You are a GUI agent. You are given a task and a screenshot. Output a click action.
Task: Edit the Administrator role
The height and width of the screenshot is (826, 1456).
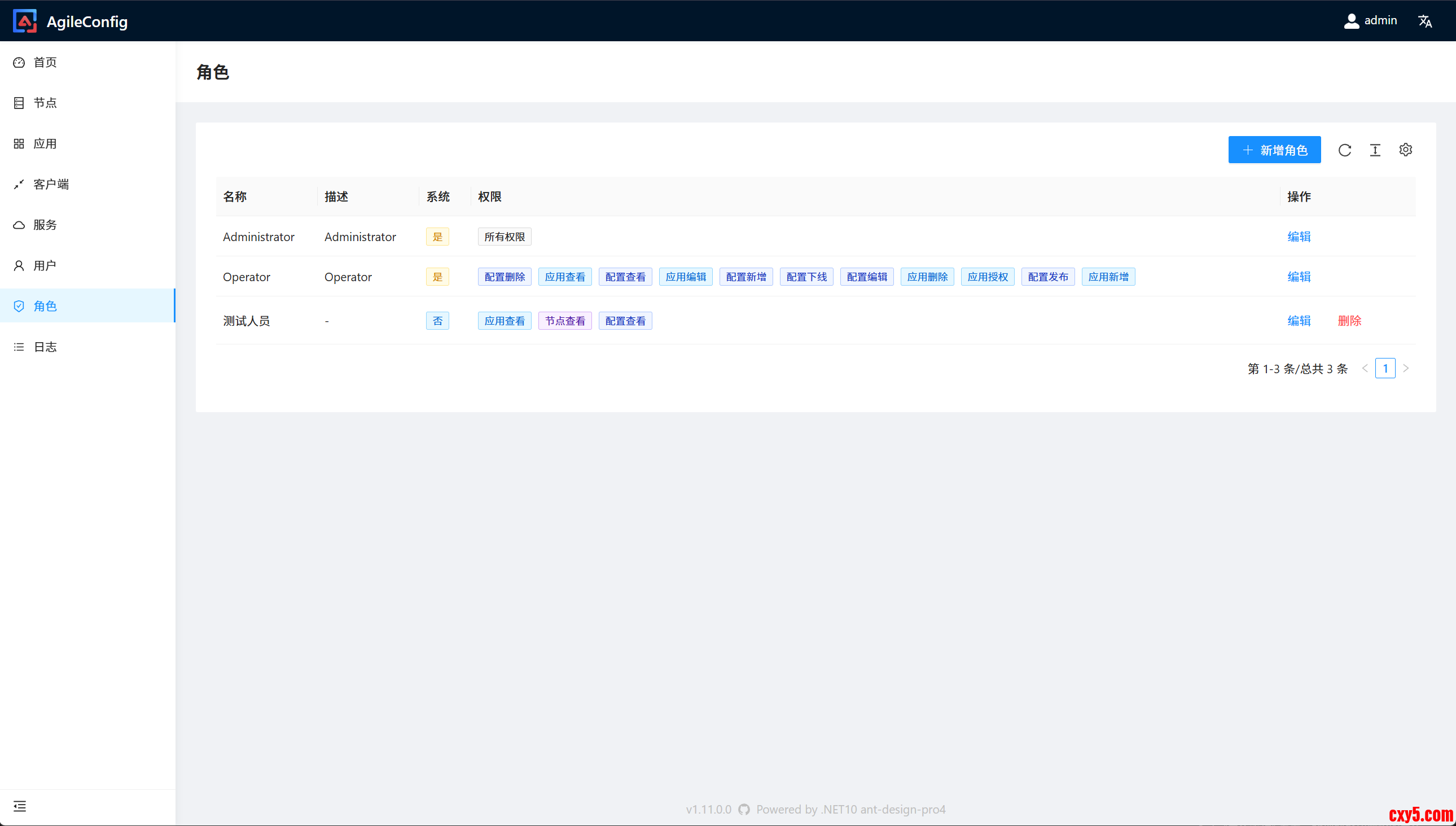pos(1299,237)
